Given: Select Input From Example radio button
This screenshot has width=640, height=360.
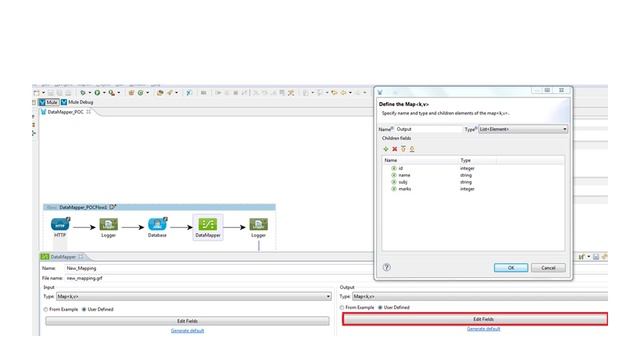Looking at the screenshot, I should click(x=46, y=309).
